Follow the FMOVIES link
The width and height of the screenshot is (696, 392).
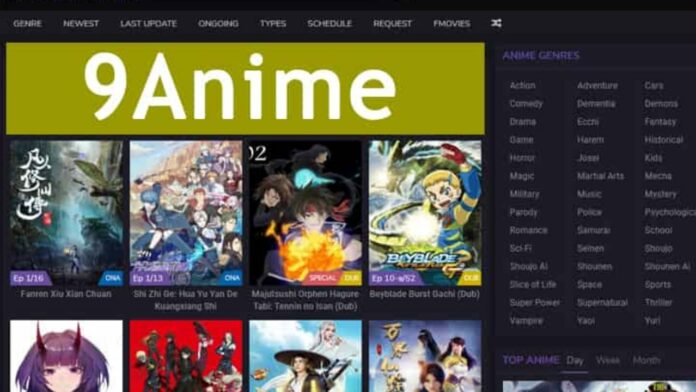click(x=452, y=24)
